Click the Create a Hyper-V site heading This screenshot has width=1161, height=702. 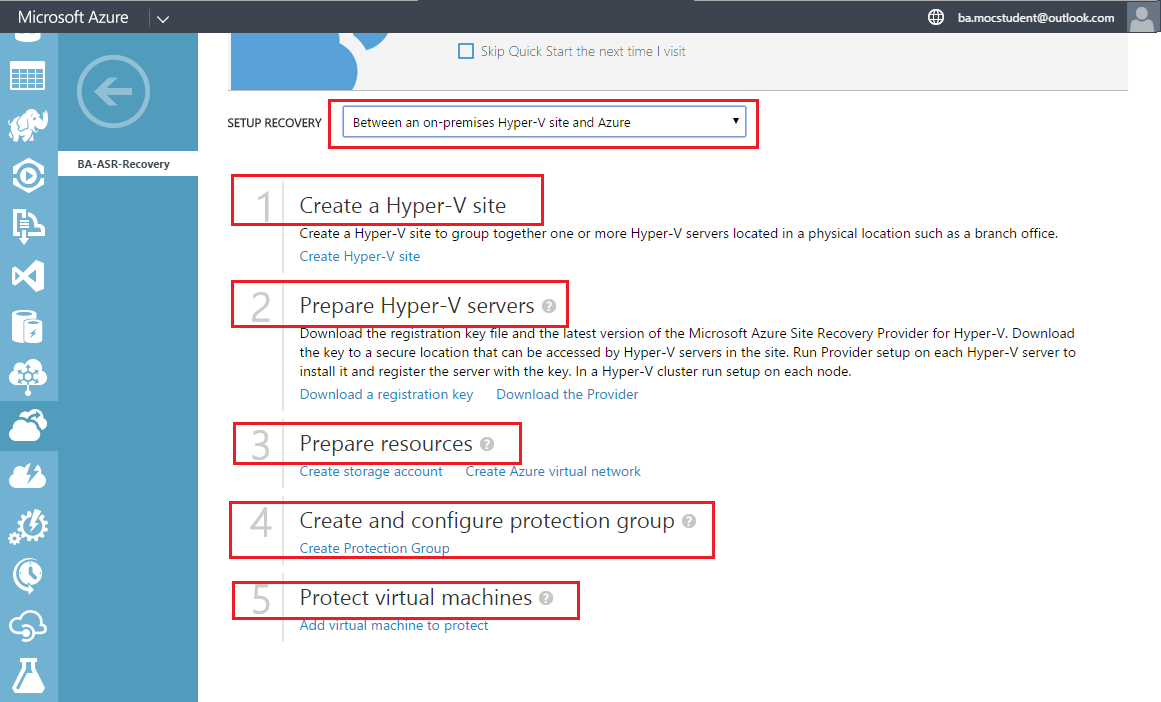403,206
